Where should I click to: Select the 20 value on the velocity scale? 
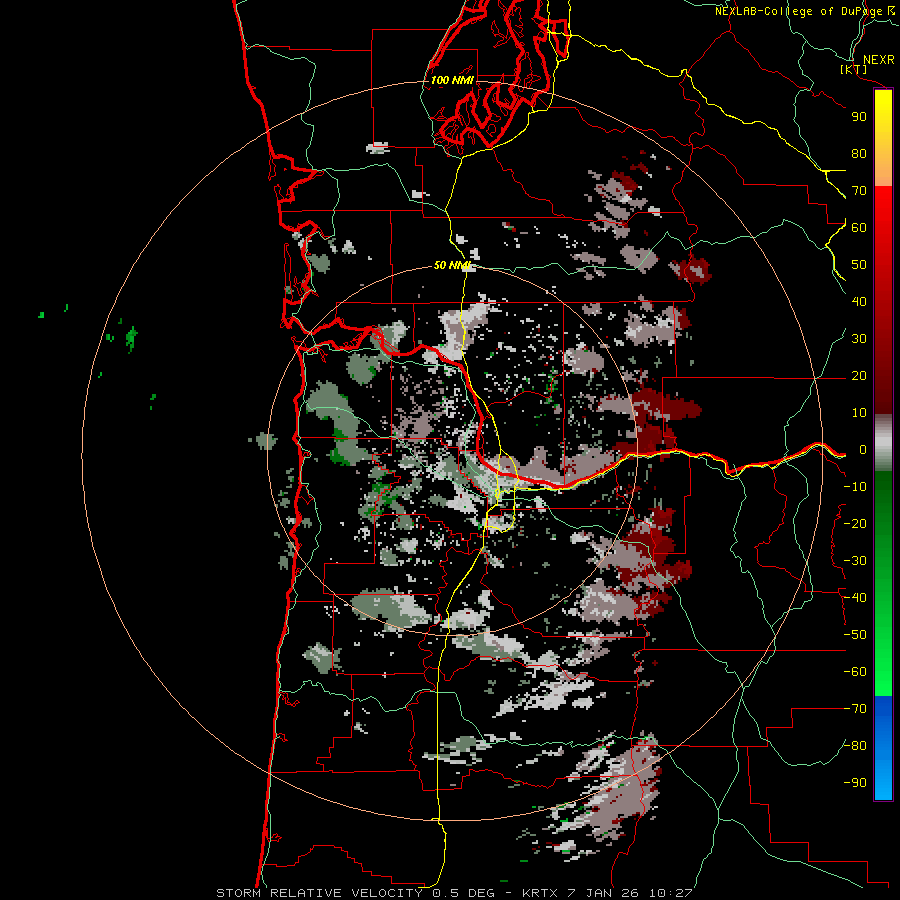pos(859,375)
